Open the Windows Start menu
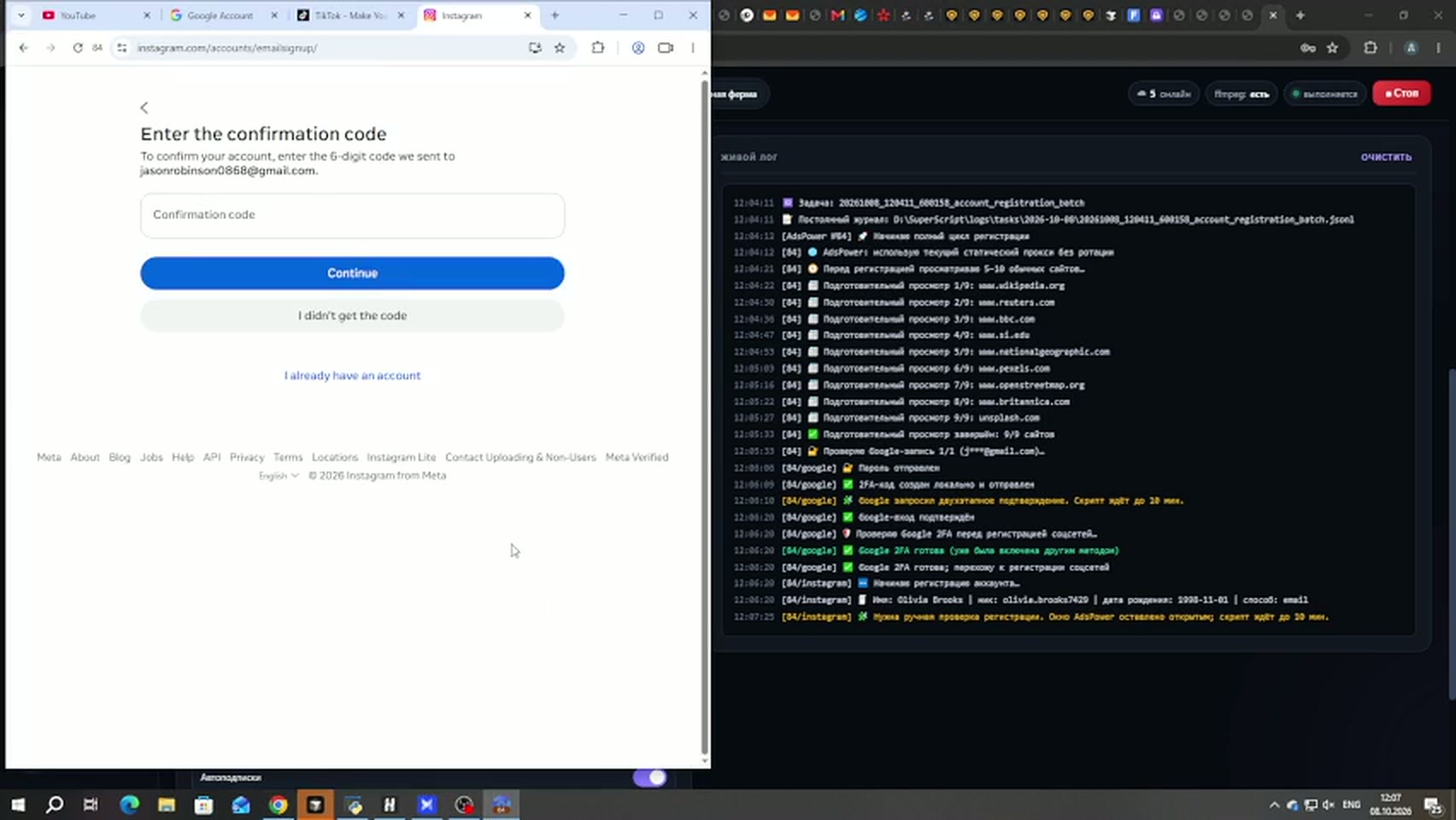The width and height of the screenshot is (1456, 820). (x=18, y=805)
